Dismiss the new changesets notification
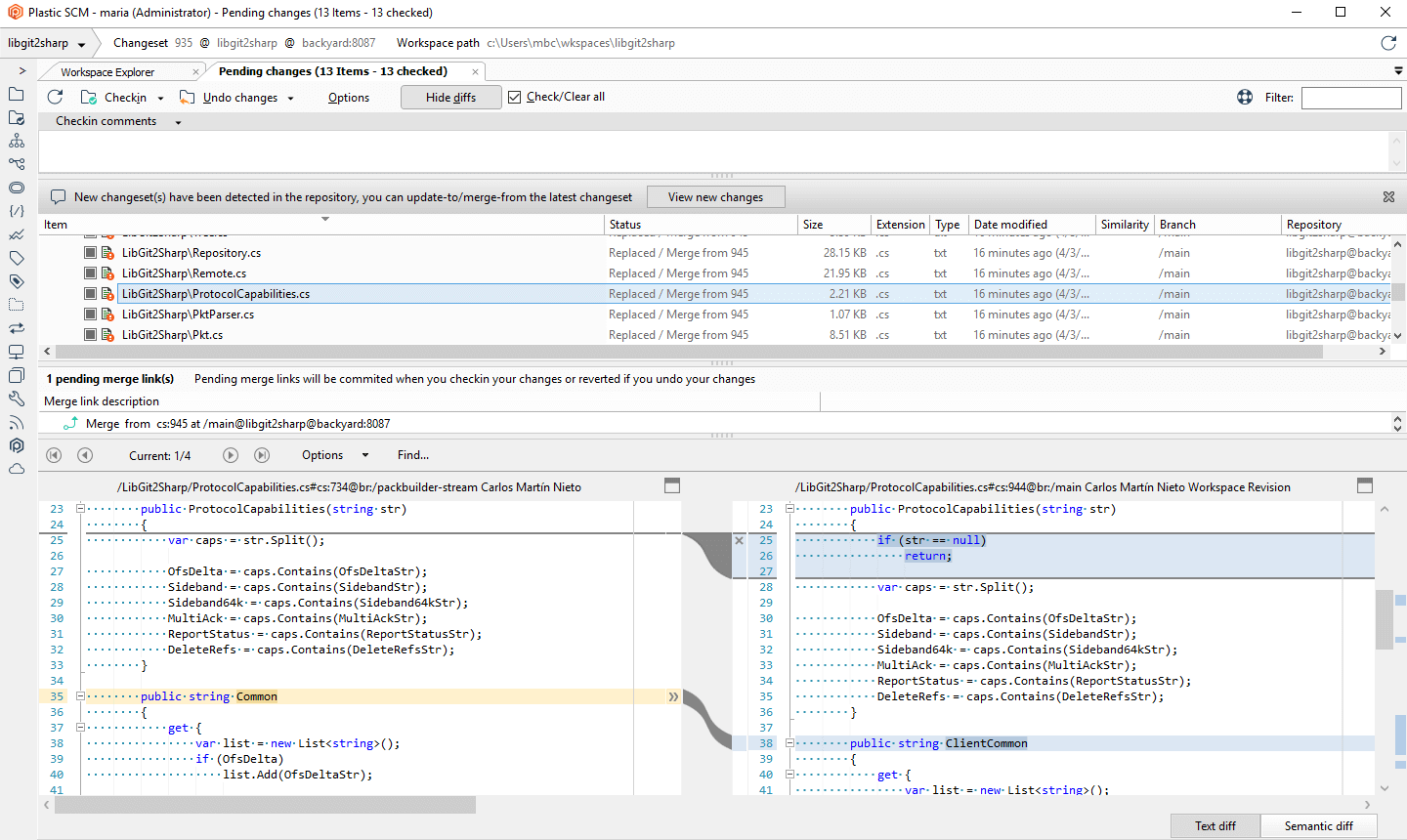Viewport: 1407px width, 840px height. coord(1388,196)
